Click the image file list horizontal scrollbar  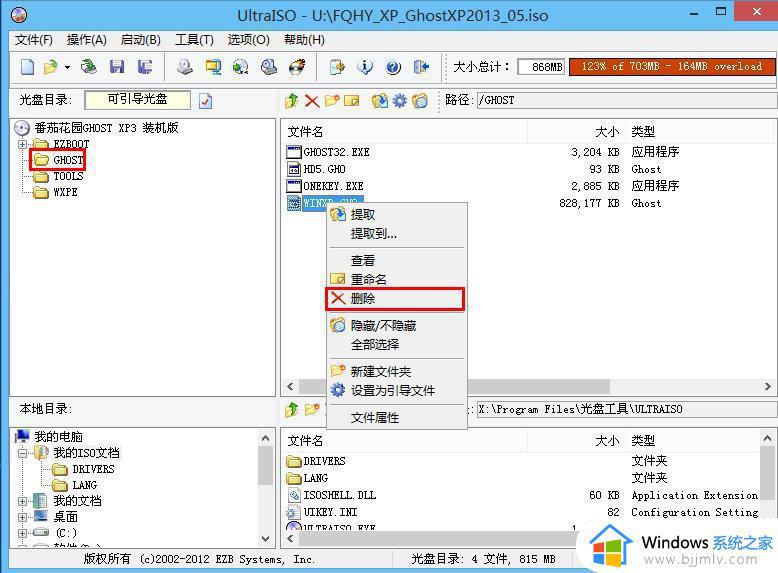coord(529,386)
